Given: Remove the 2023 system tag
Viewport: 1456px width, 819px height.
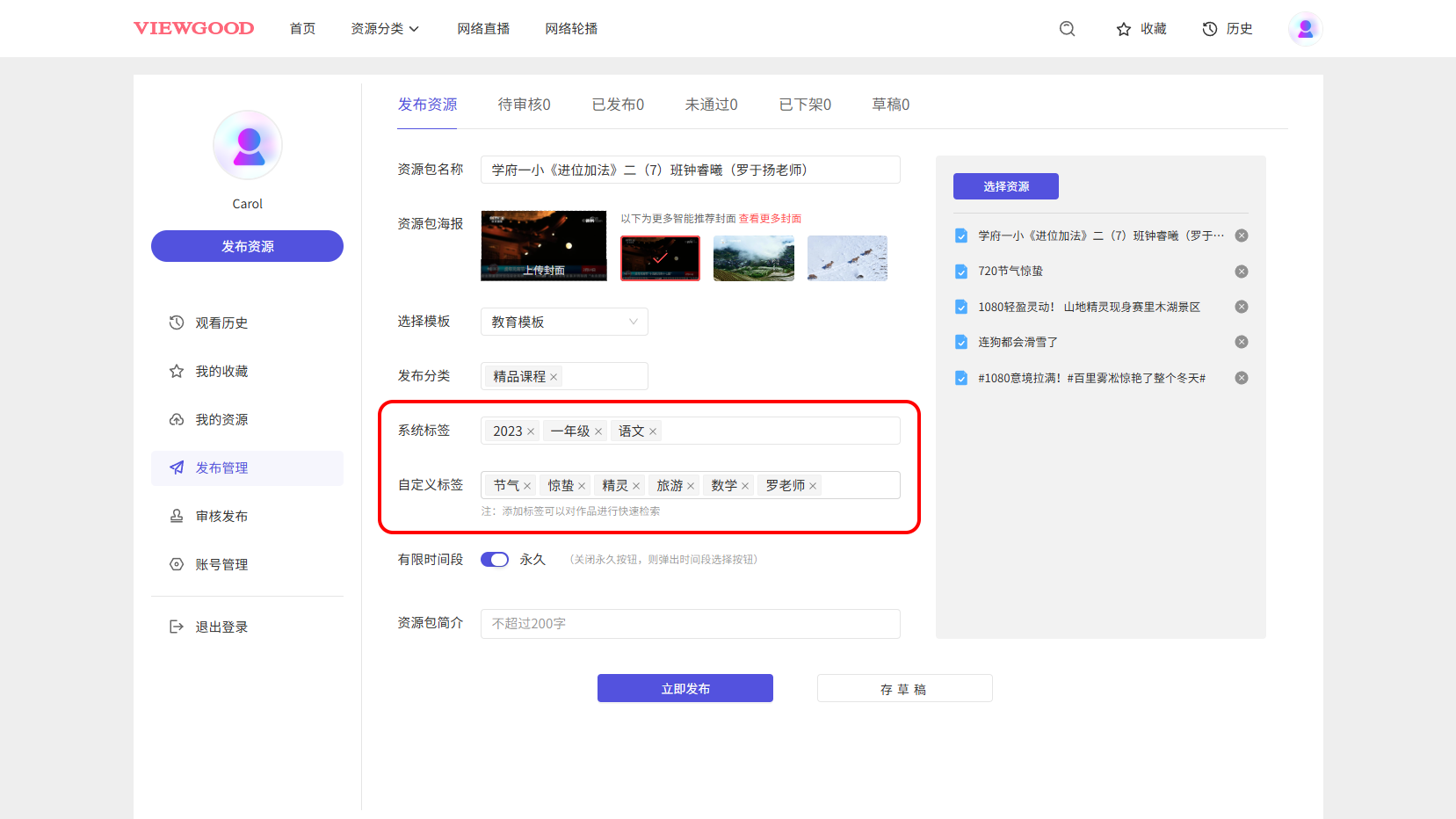Looking at the screenshot, I should (531, 431).
